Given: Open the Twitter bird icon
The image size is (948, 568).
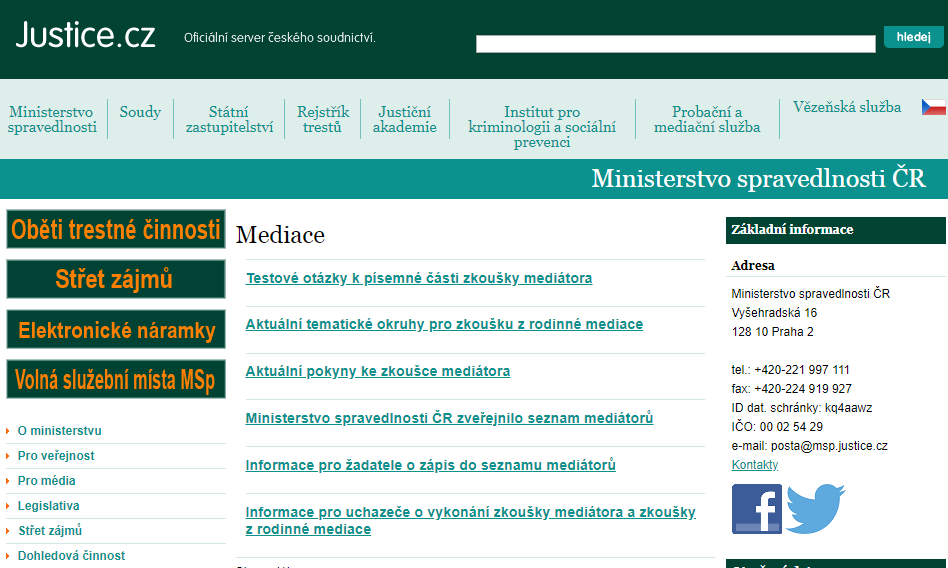Looking at the screenshot, I should (815, 508).
